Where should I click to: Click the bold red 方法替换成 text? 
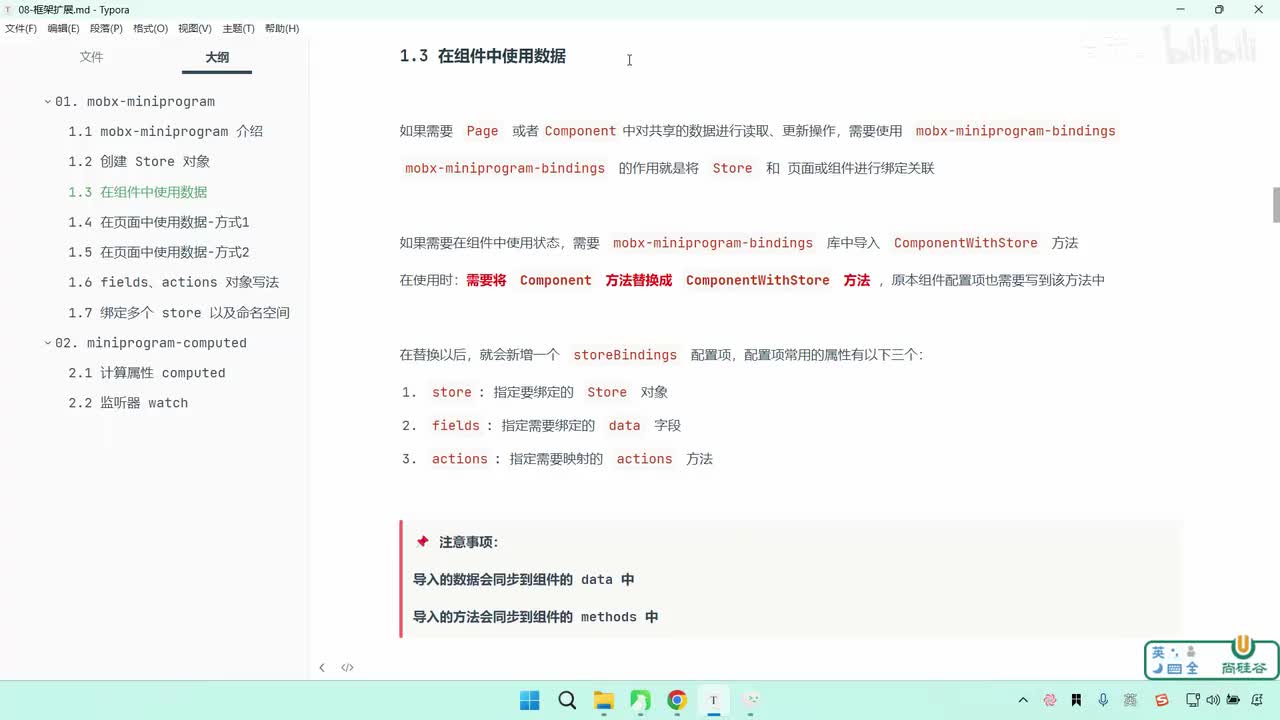click(639, 280)
